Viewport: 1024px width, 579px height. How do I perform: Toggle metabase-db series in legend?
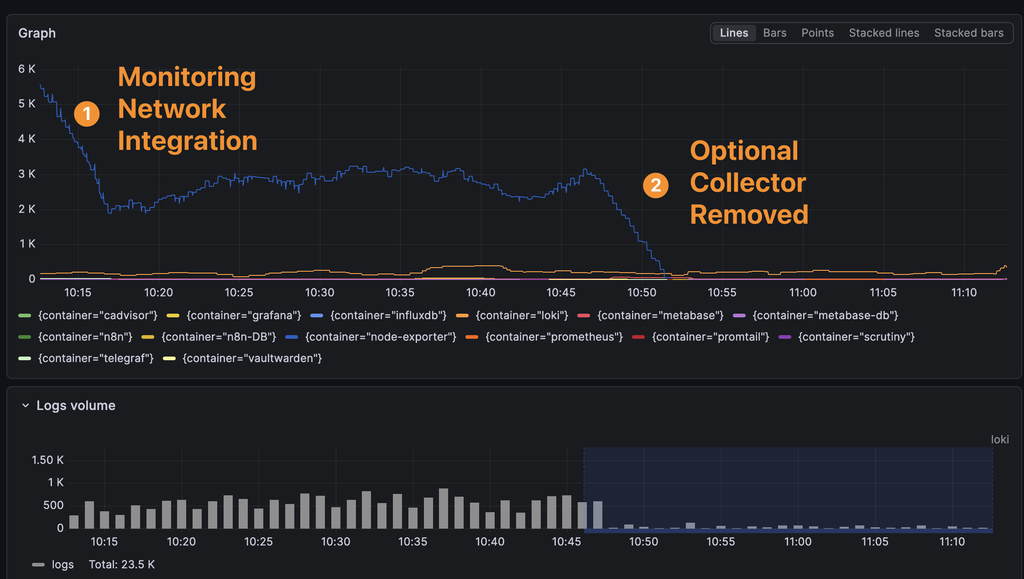825,315
